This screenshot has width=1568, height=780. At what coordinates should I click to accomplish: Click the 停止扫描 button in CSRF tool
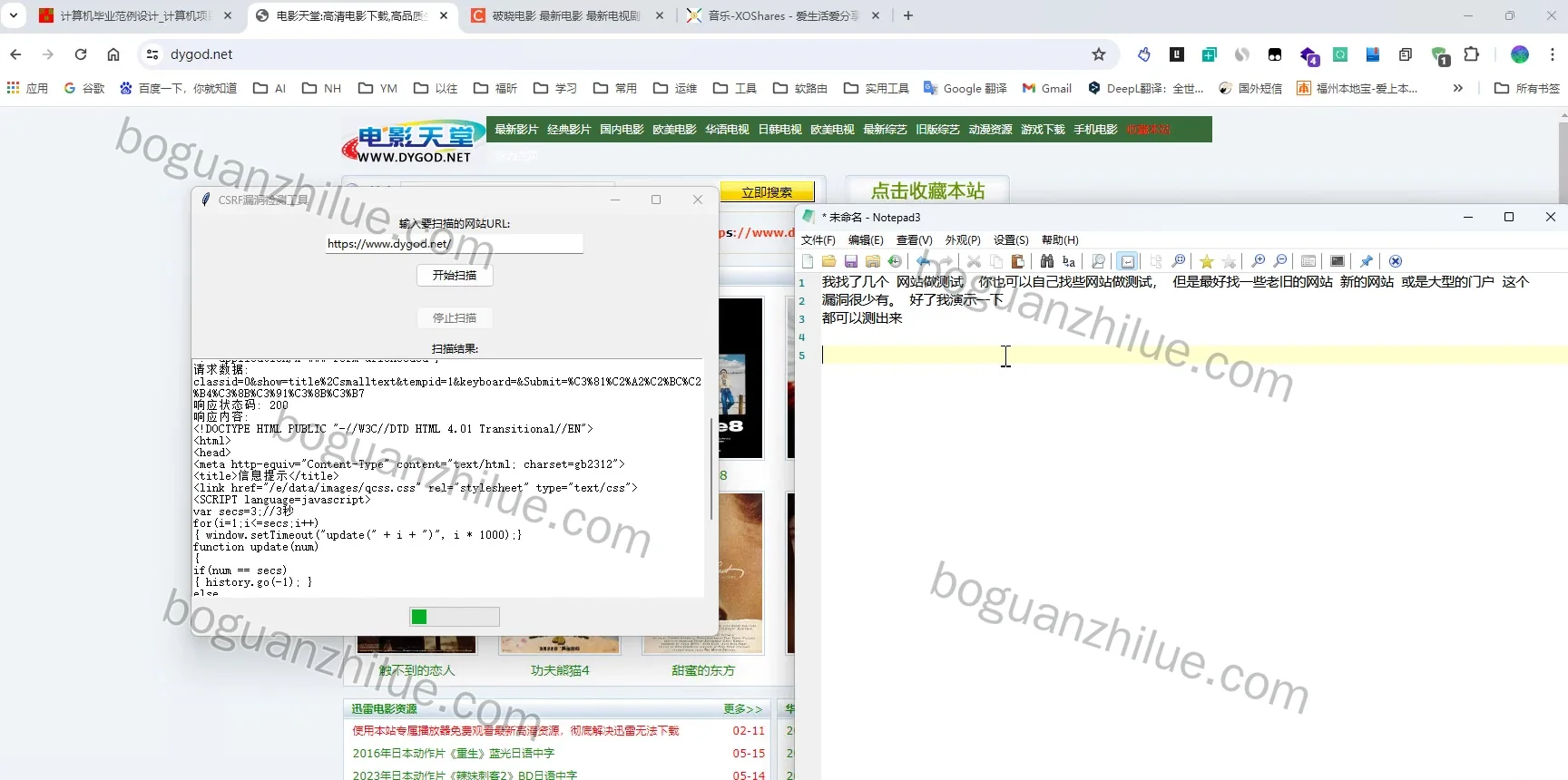pos(455,318)
